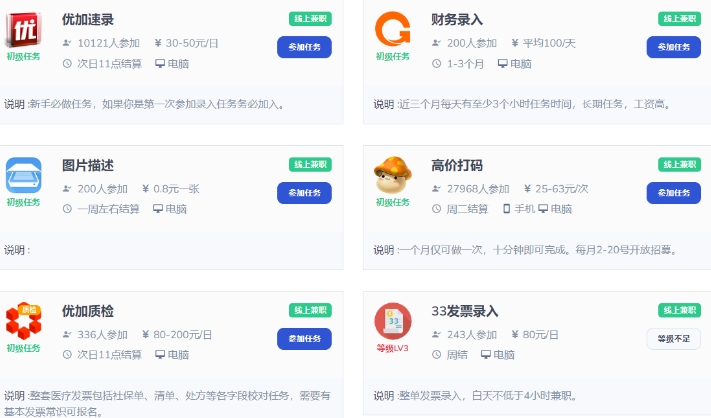Click the participants icon beside 243人参加
This screenshot has width=711, height=418.
[436, 335]
